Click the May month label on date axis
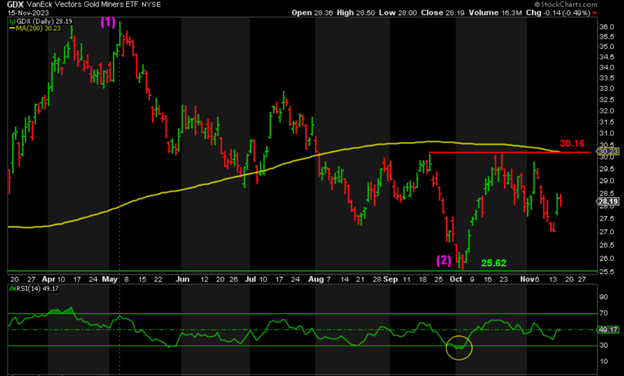Screen dimensions: 624x376 109,279
